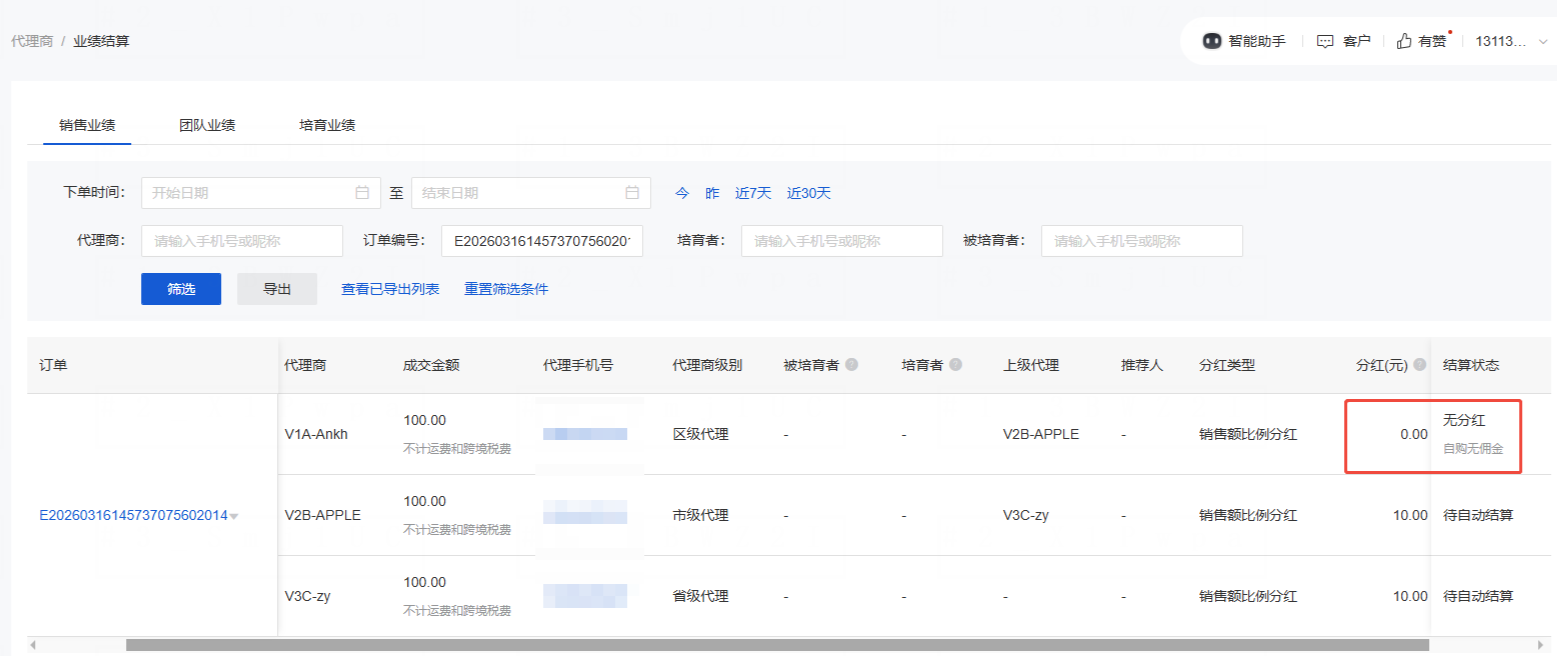The width and height of the screenshot is (1557, 656).
Task: Switch to the 团队业绩 tab
Action: 207,125
